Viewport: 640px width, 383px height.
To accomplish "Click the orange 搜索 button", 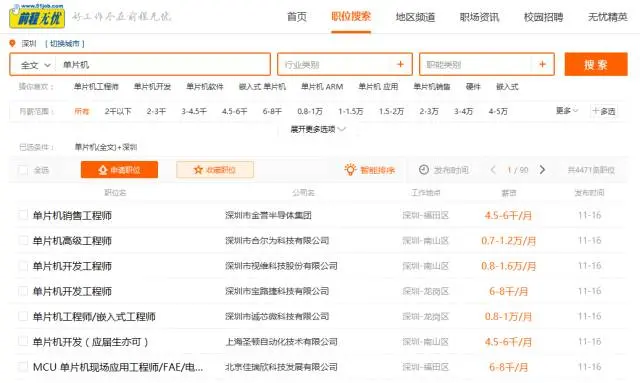I will pos(596,64).
